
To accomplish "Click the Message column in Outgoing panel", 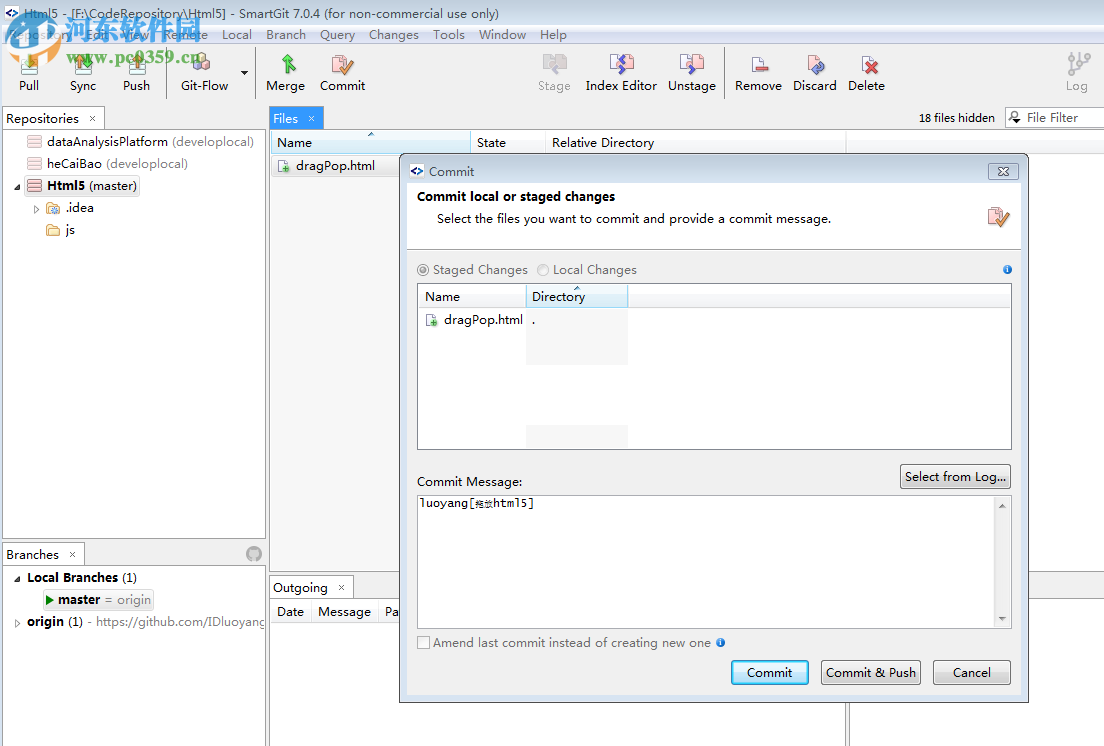I will click(x=344, y=612).
